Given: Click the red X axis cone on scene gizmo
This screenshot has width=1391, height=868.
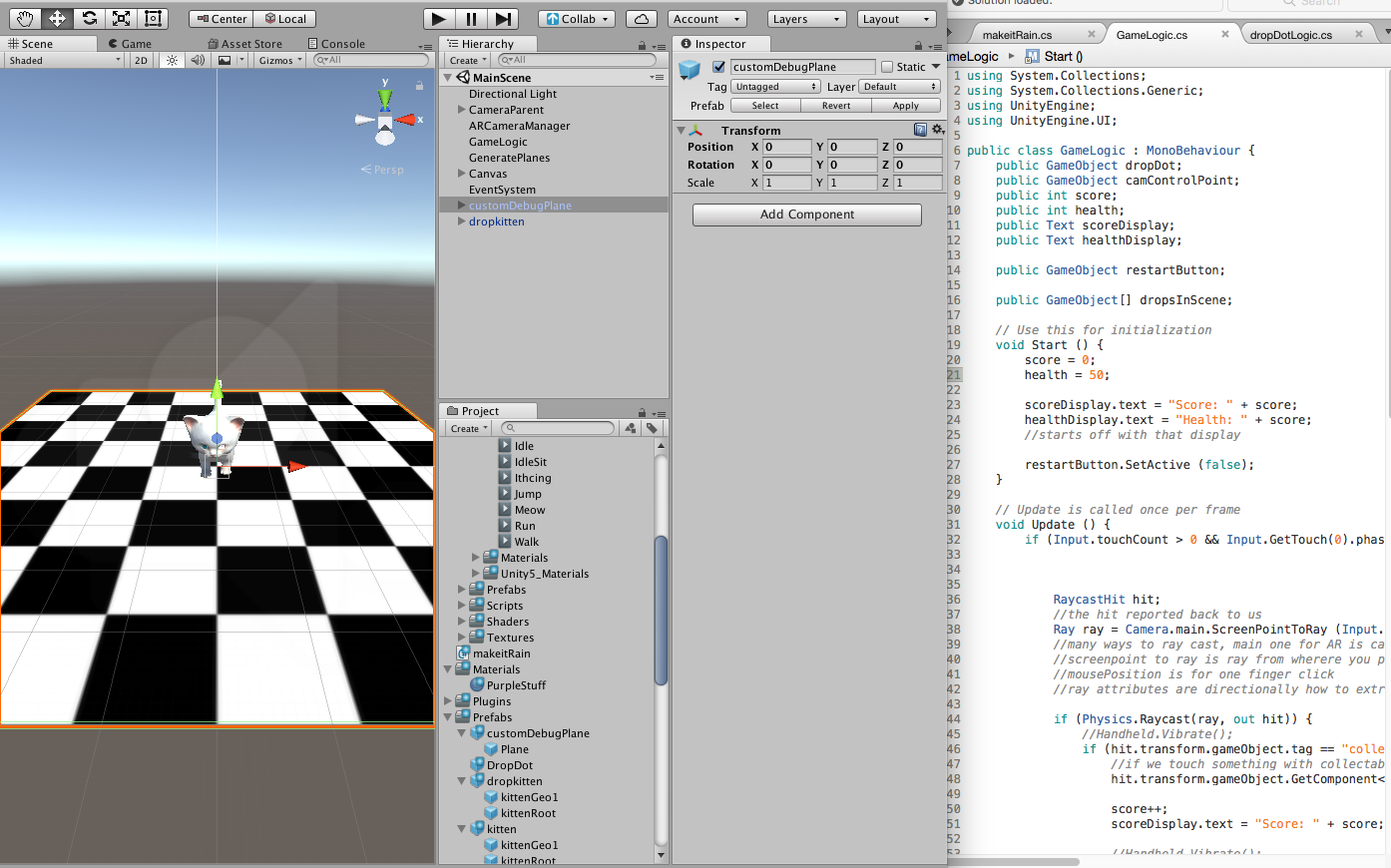Looking at the screenshot, I should click(x=406, y=120).
